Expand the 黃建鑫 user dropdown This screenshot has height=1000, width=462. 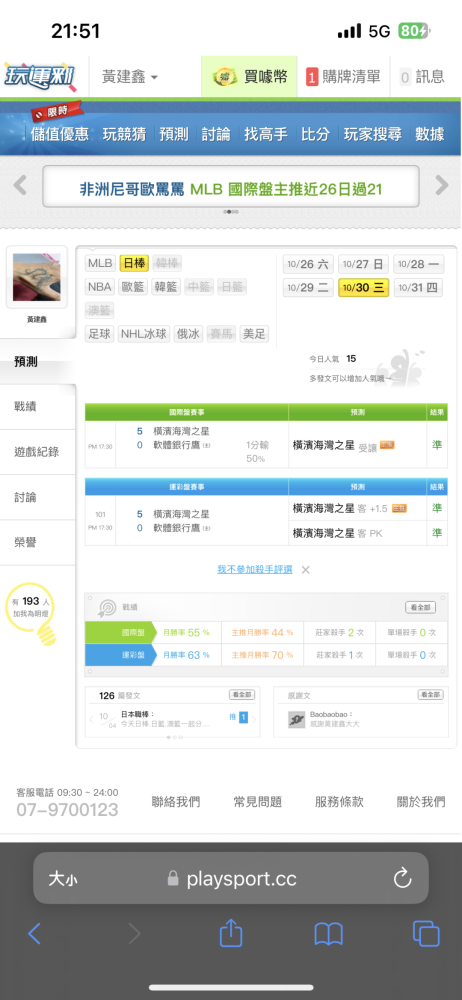click(x=130, y=77)
